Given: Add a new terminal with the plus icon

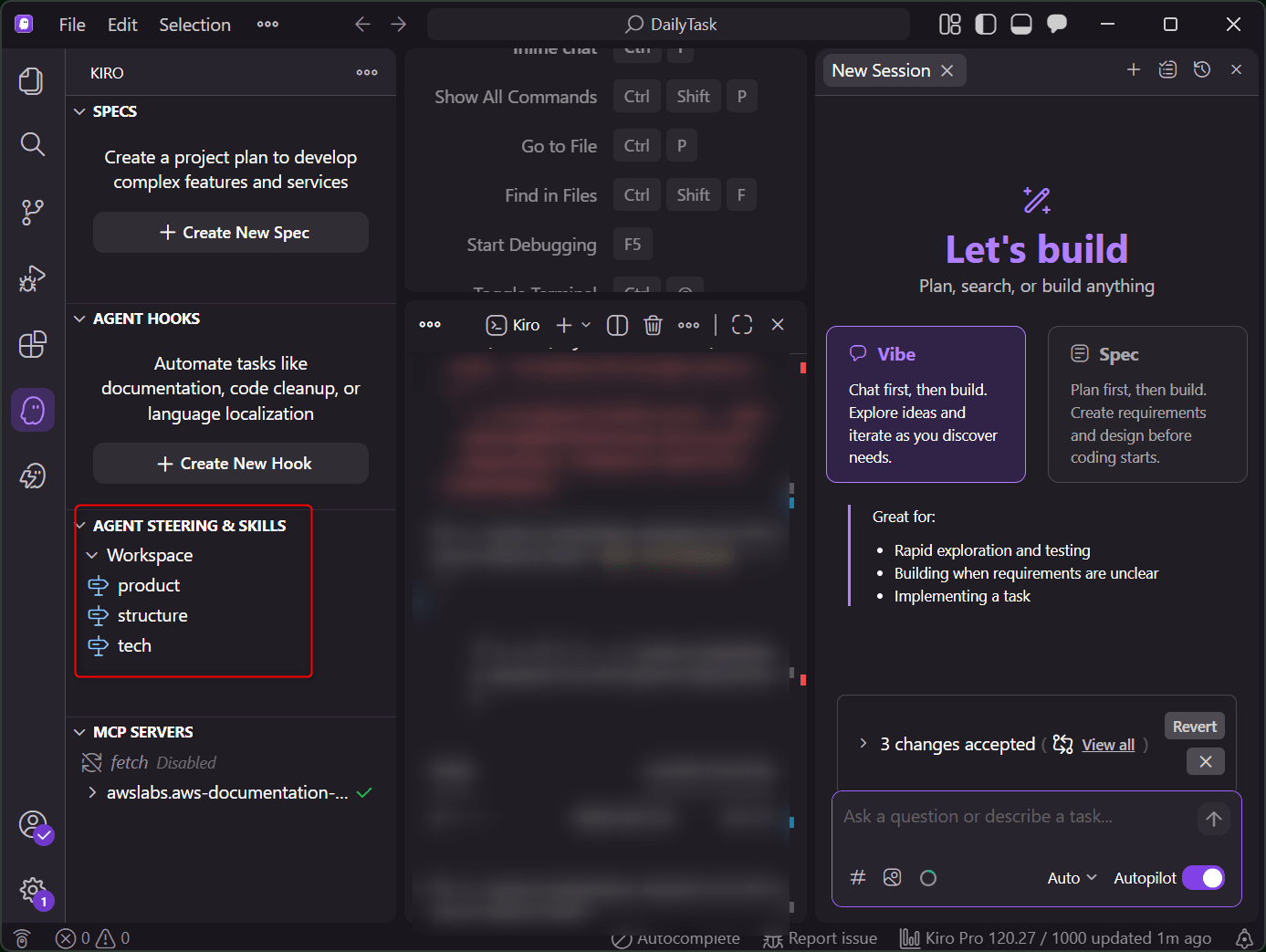Looking at the screenshot, I should (564, 325).
